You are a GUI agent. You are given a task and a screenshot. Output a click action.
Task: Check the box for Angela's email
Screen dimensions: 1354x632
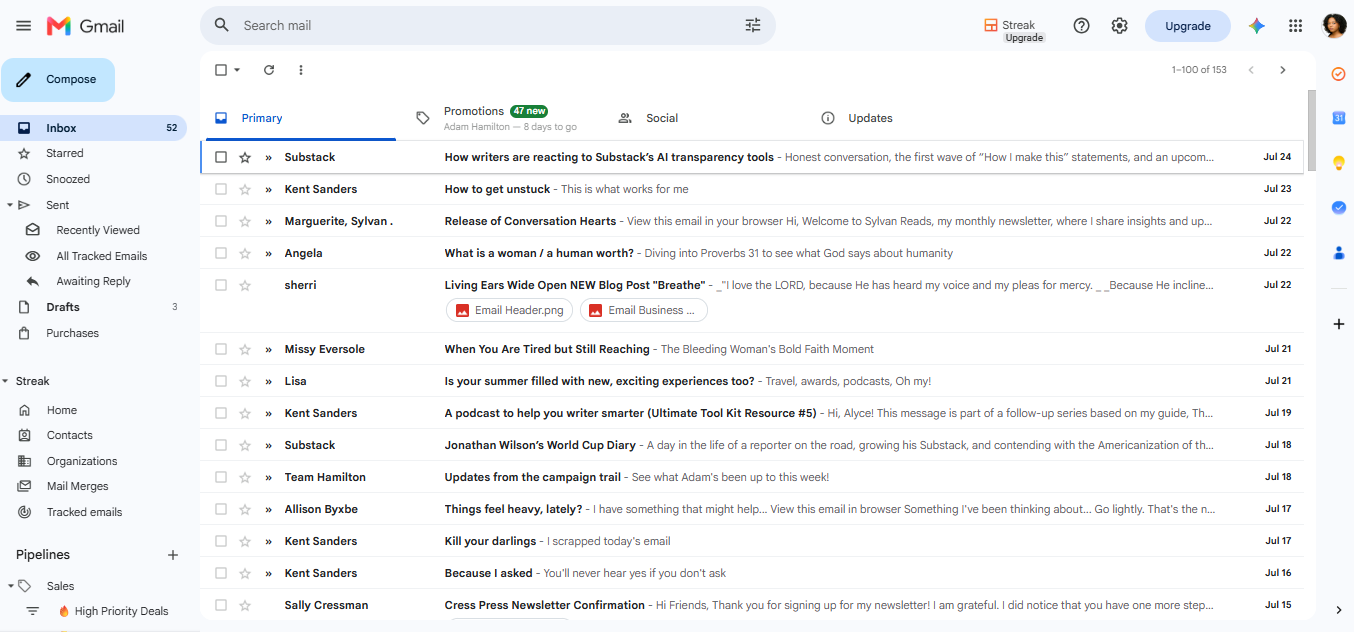221,253
